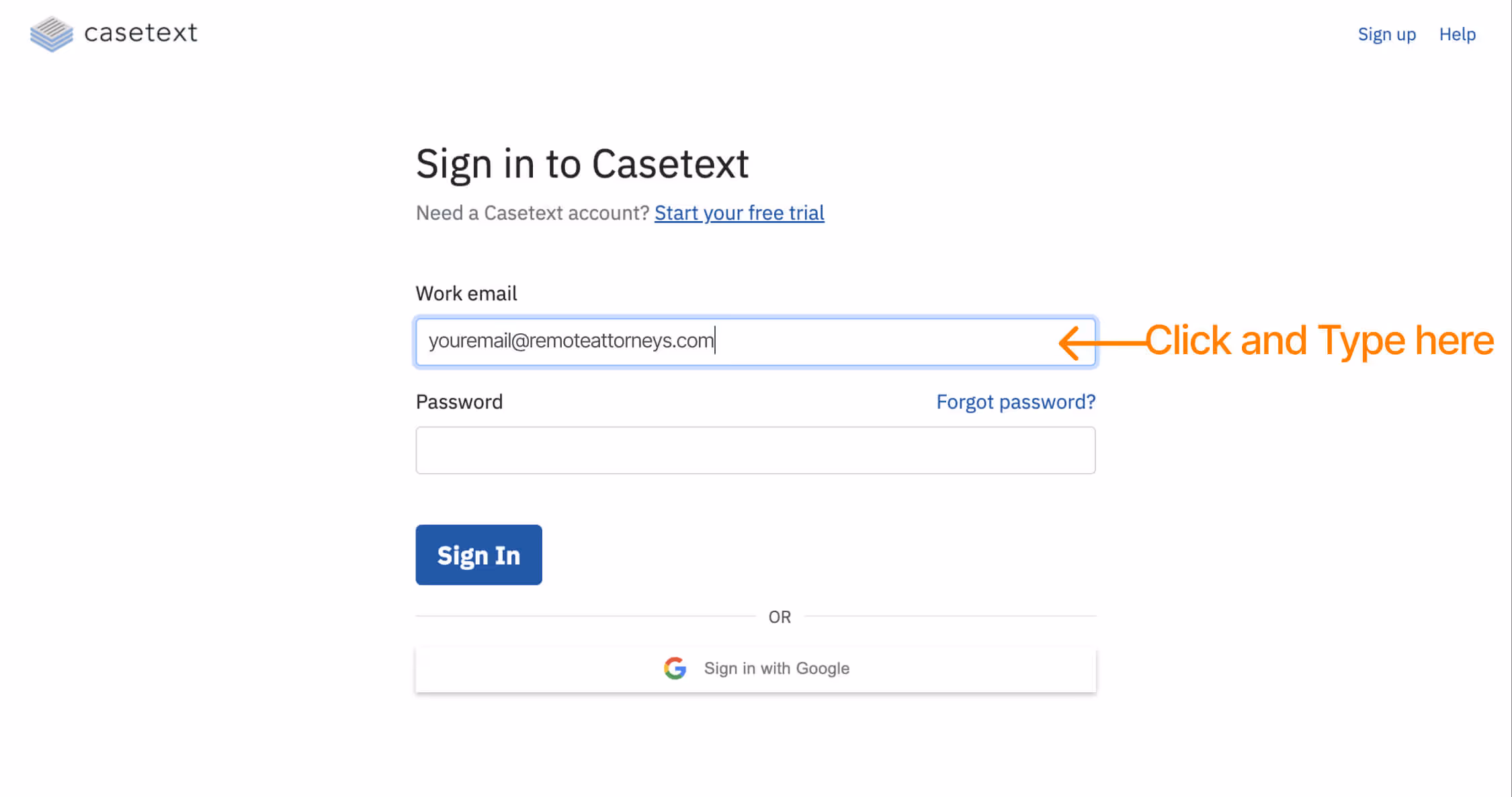Viewport: 1512px width, 797px height.
Task: Click the Work email label
Action: point(466,293)
